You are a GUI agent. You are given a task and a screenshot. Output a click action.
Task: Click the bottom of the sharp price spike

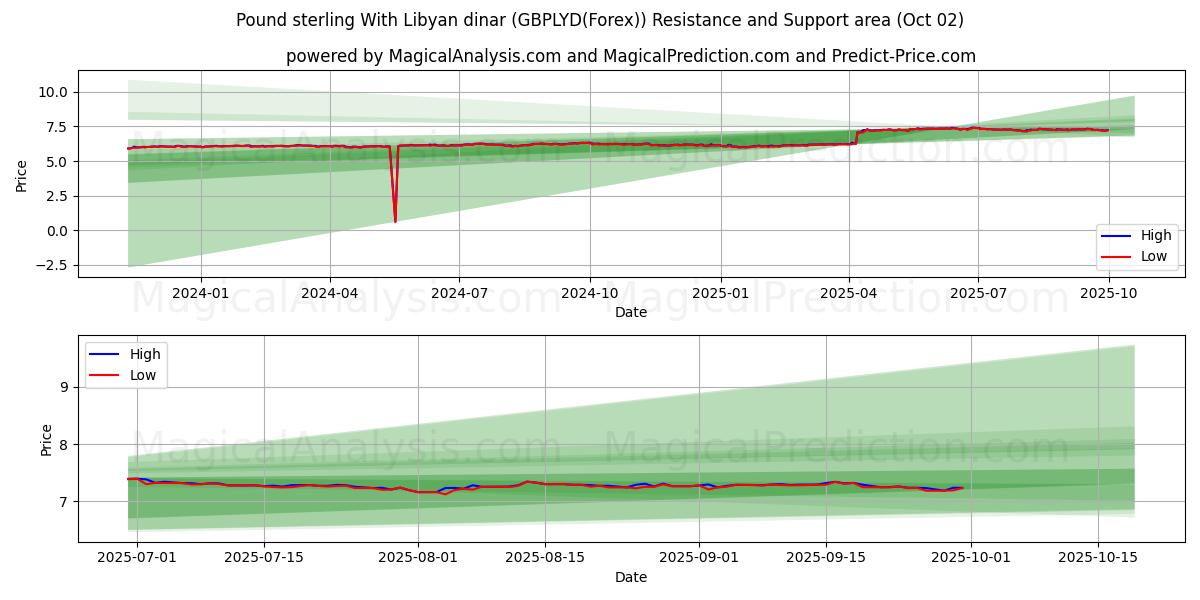pyautogui.click(x=395, y=221)
